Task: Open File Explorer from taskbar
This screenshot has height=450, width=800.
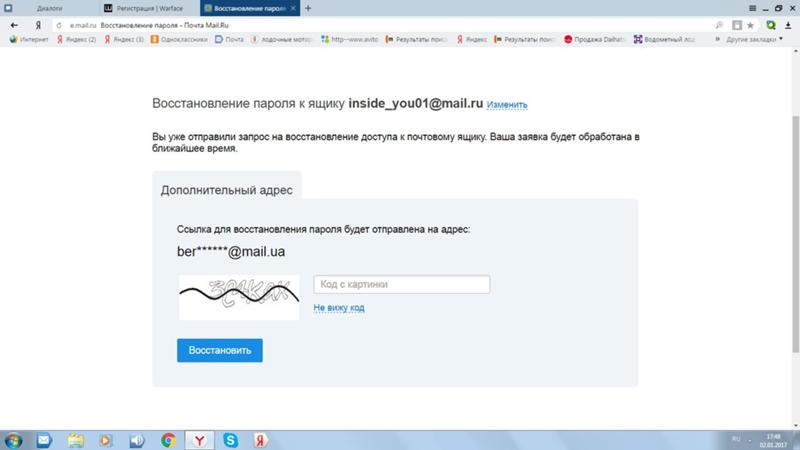Action: click(x=76, y=440)
